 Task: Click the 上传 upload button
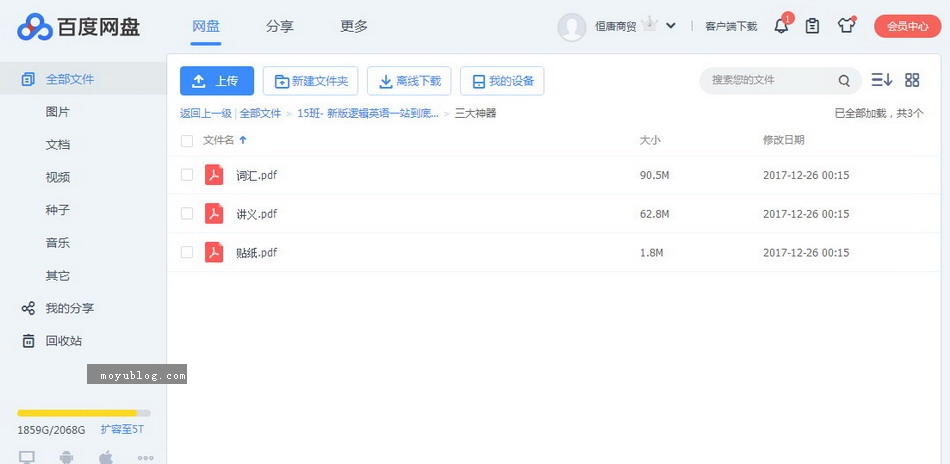click(217, 81)
